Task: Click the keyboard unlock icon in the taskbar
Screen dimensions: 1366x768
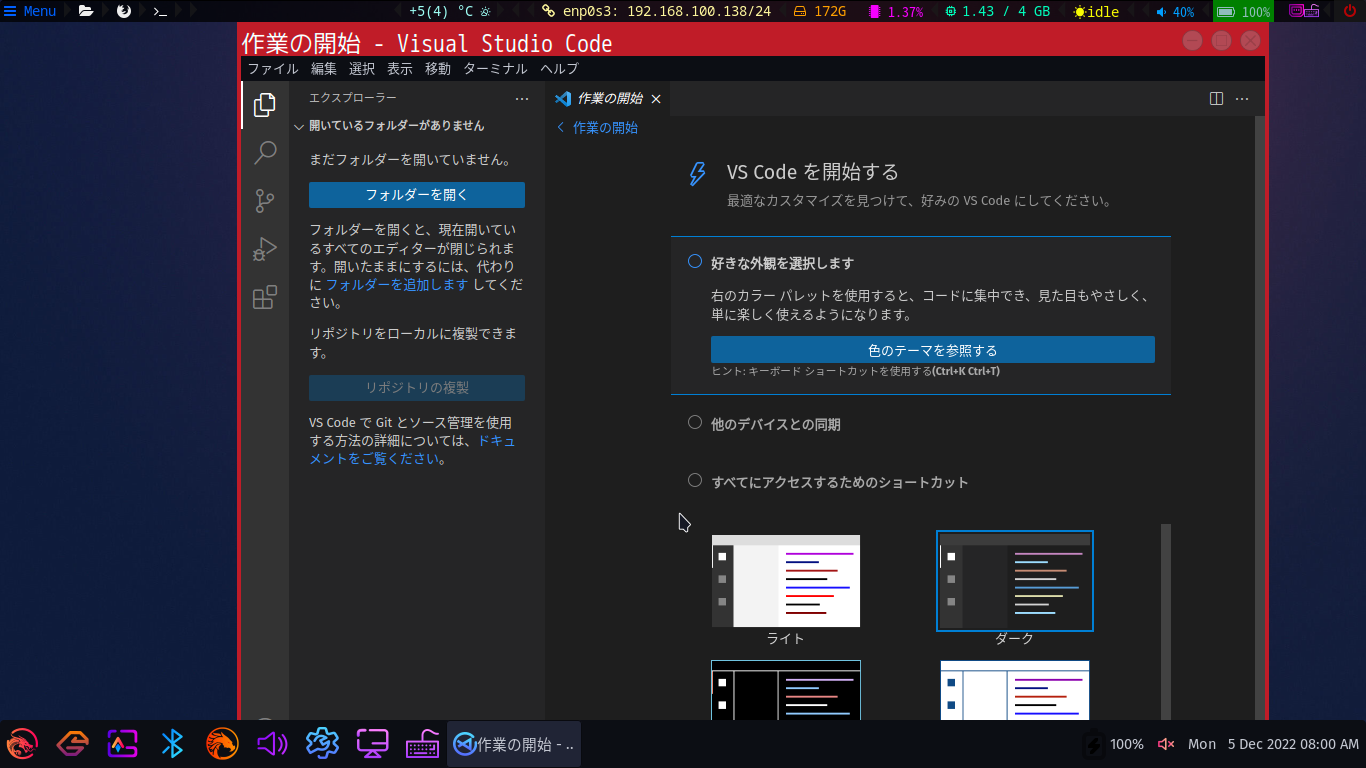Action: 422,744
